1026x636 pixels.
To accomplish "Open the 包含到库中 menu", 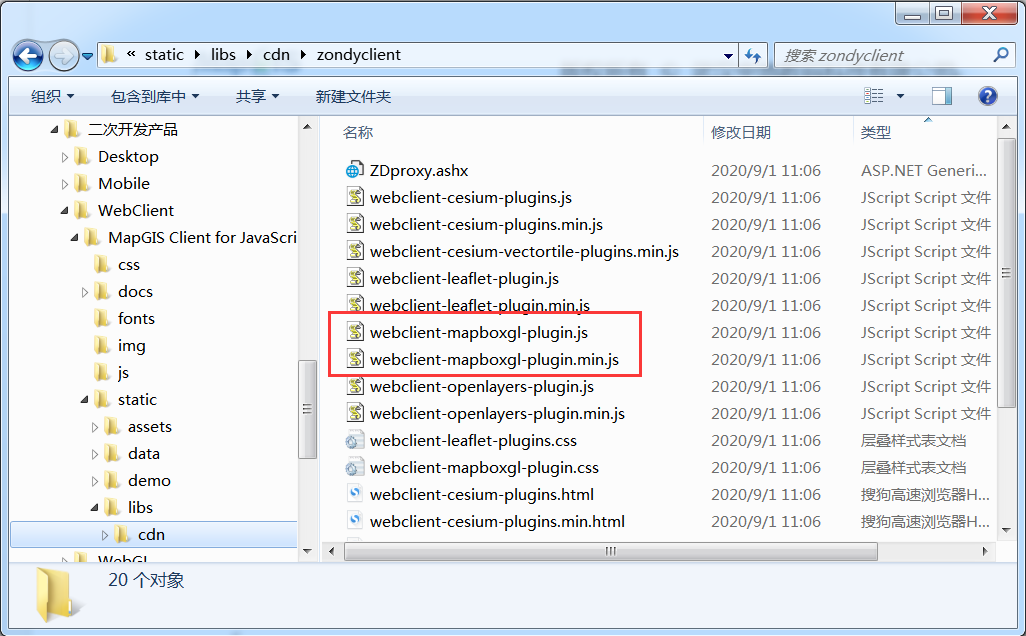I will point(154,97).
